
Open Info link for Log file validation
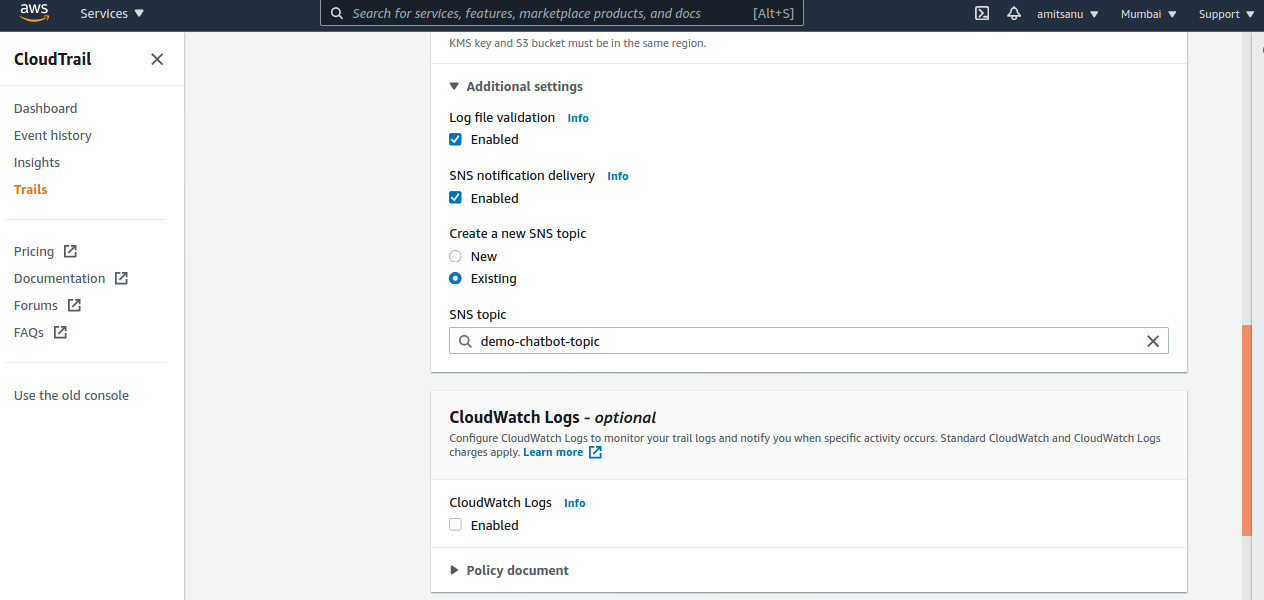[578, 118]
